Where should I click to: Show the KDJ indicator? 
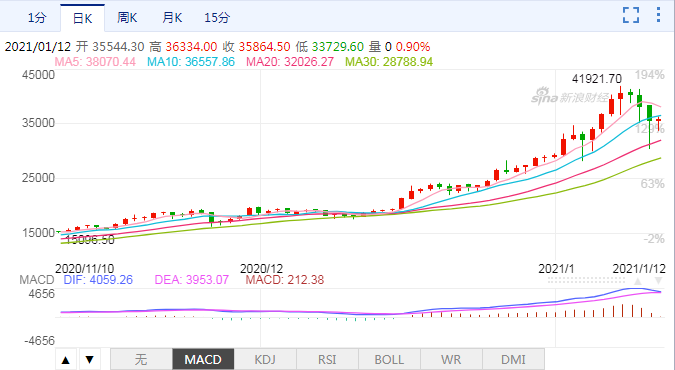[265, 360]
